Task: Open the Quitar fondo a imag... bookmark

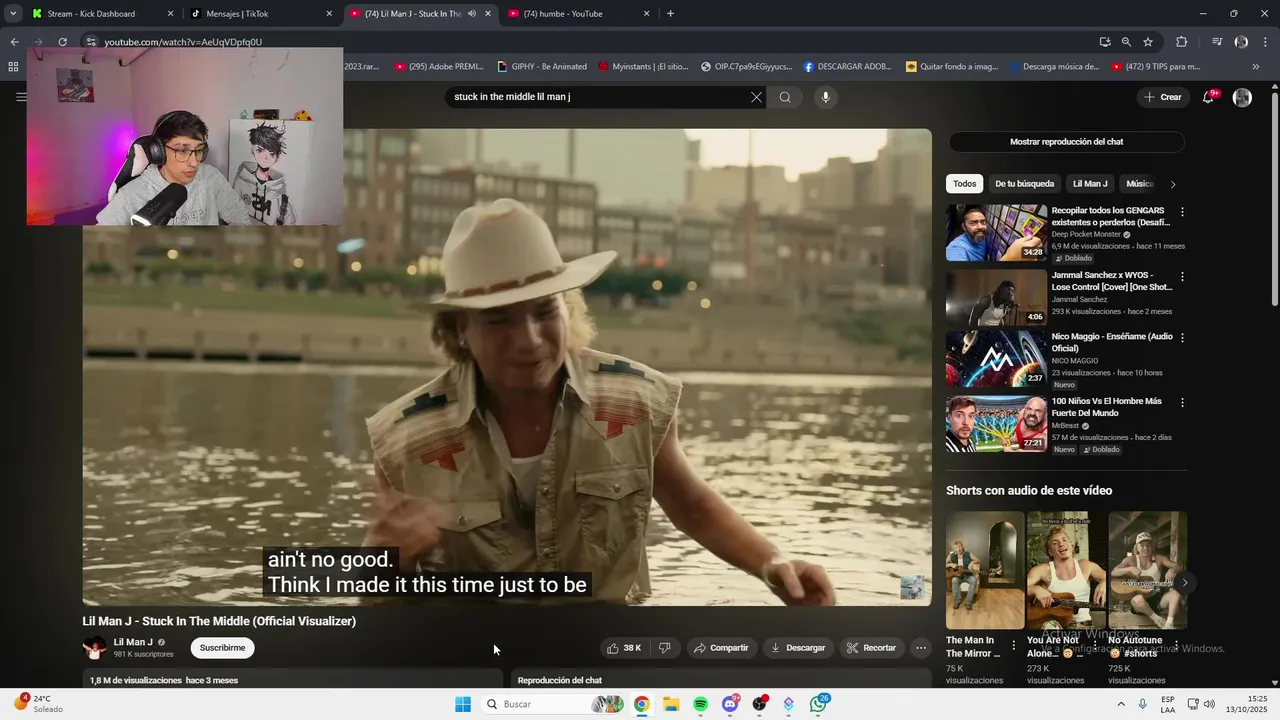Action: [951, 67]
